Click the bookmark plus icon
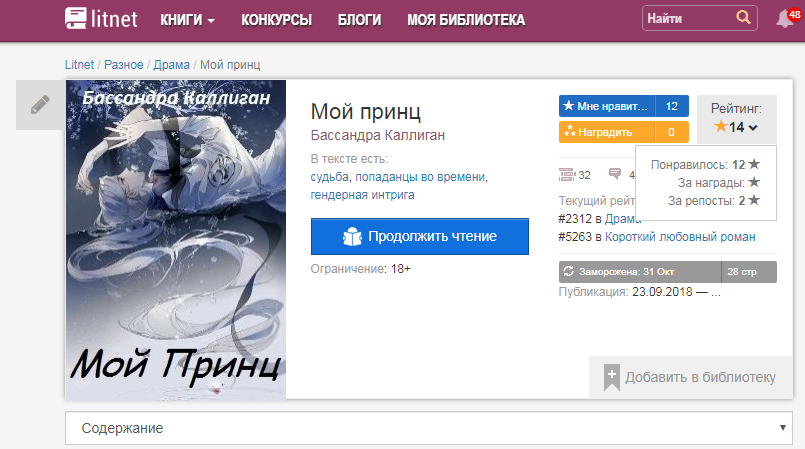The image size is (805, 449). [611, 378]
